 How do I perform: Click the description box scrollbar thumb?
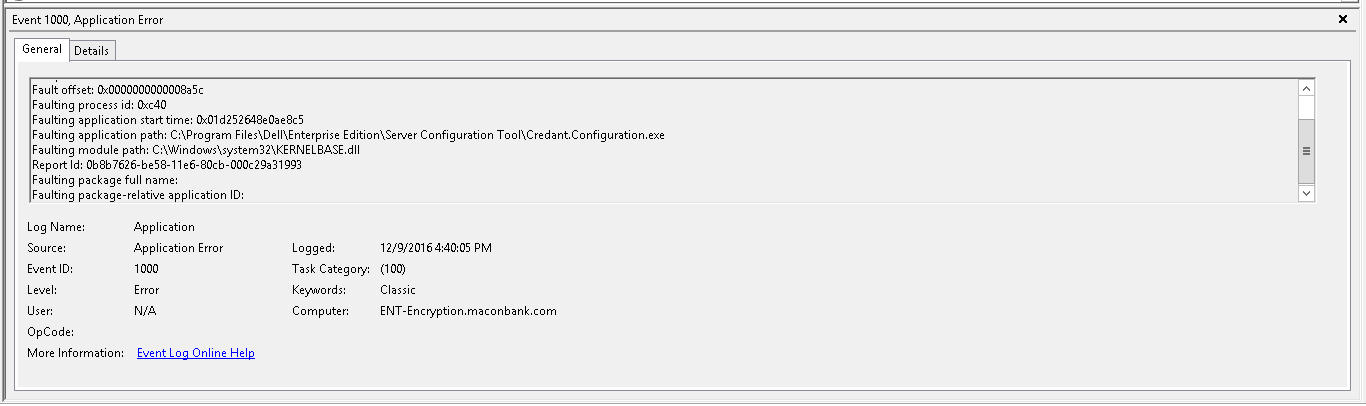[1305, 150]
